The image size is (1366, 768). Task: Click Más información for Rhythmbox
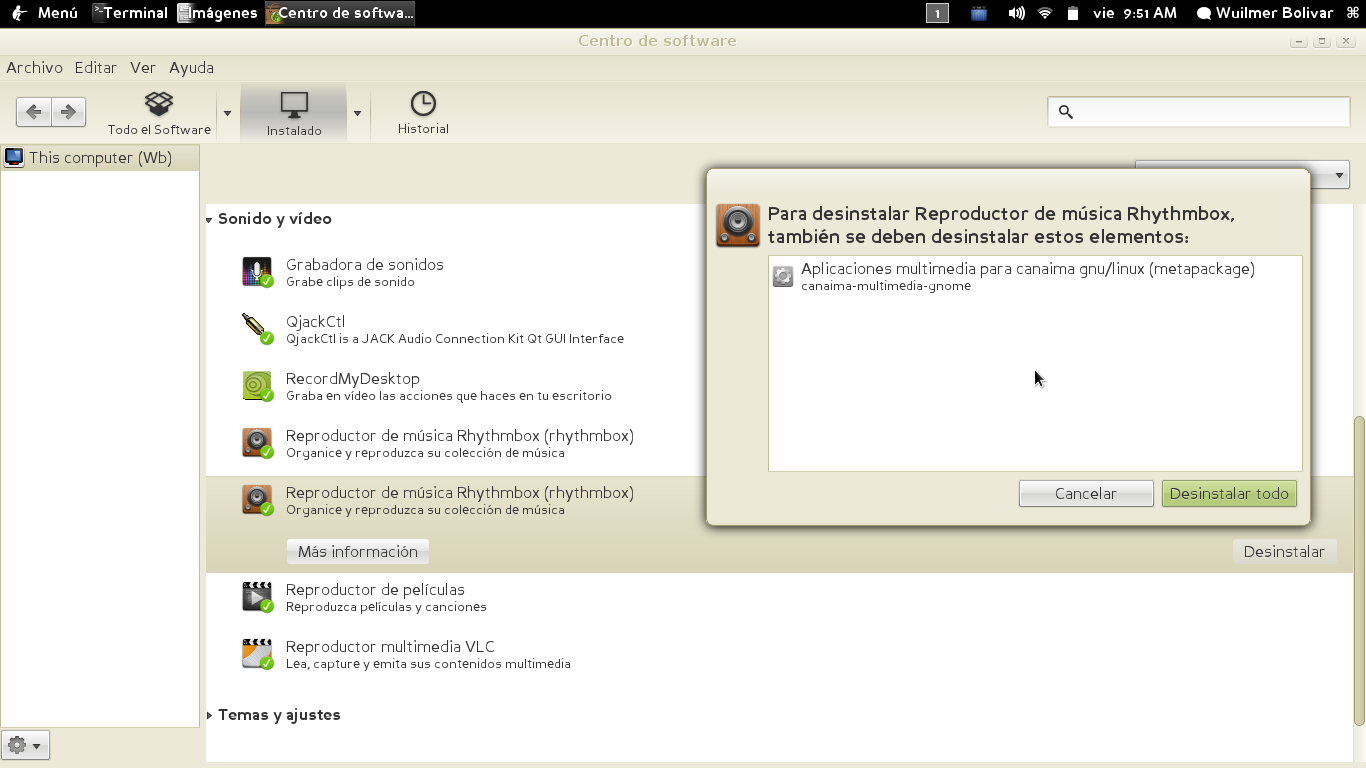(358, 552)
